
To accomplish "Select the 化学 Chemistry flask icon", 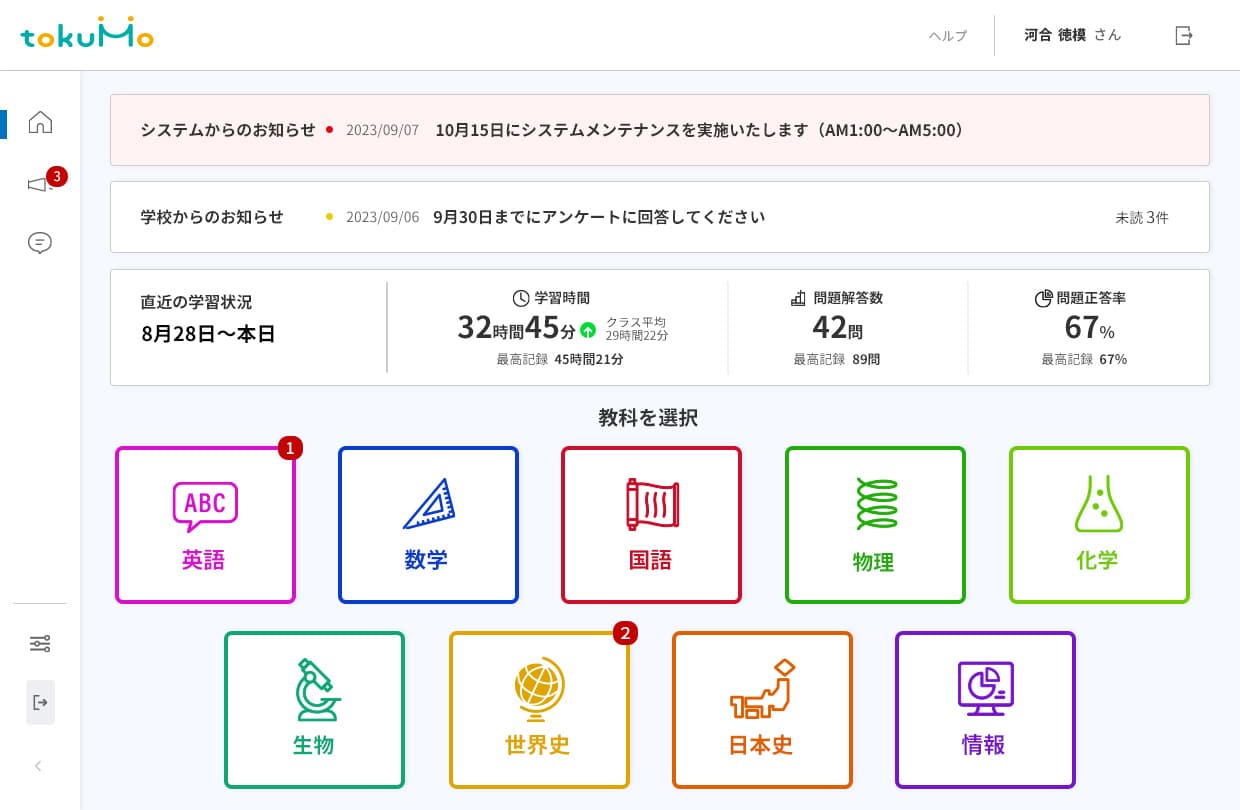I will pyautogui.click(x=1098, y=505).
